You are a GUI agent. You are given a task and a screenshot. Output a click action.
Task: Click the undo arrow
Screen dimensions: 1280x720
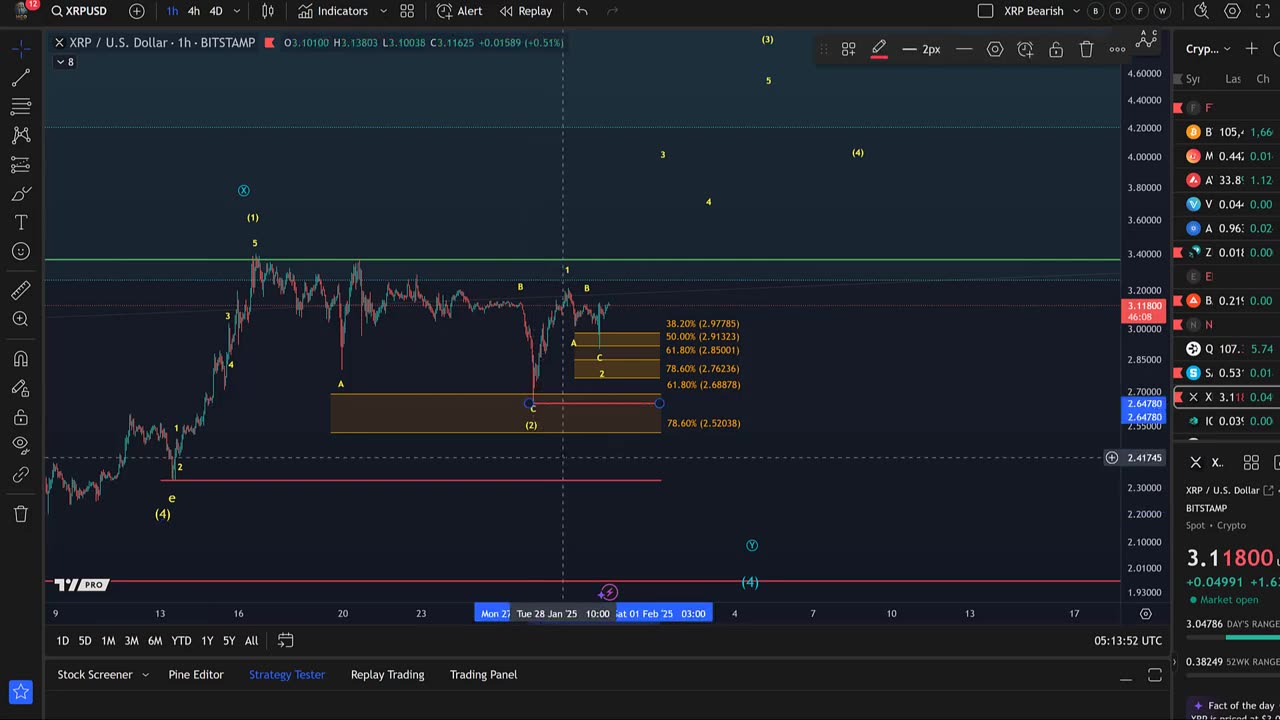pyautogui.click(x=582, y=11)
